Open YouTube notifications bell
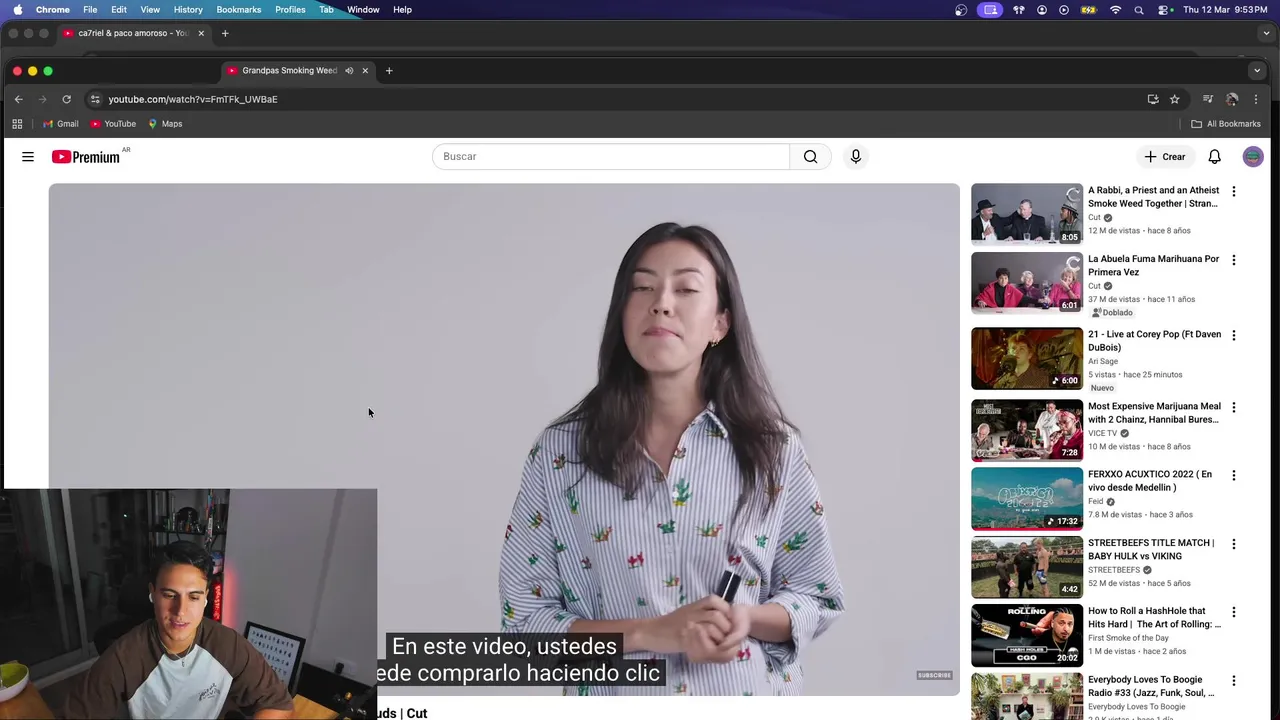The image size is (1280, 720). (1214, 157)
